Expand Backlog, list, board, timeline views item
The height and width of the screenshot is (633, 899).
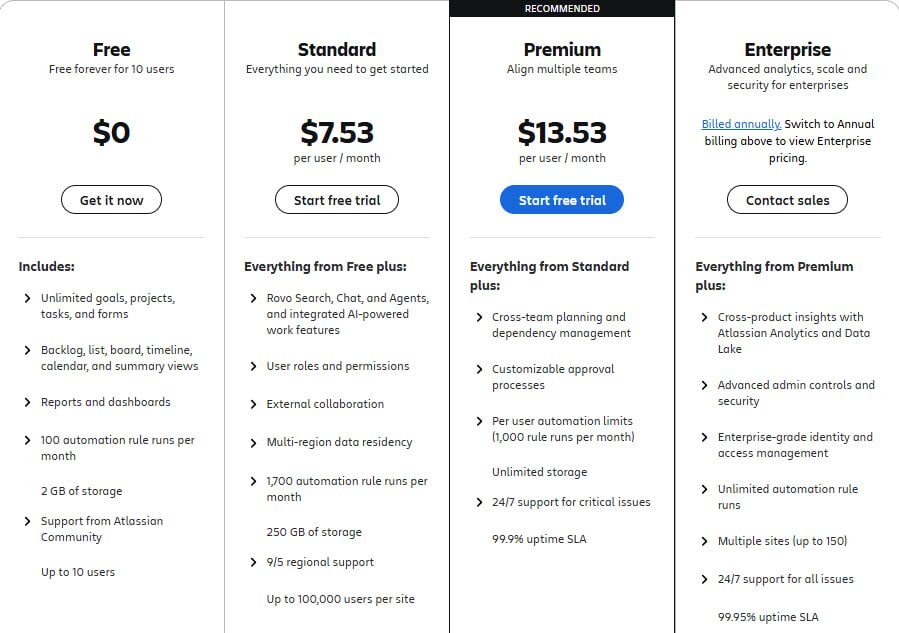point(28,350)
